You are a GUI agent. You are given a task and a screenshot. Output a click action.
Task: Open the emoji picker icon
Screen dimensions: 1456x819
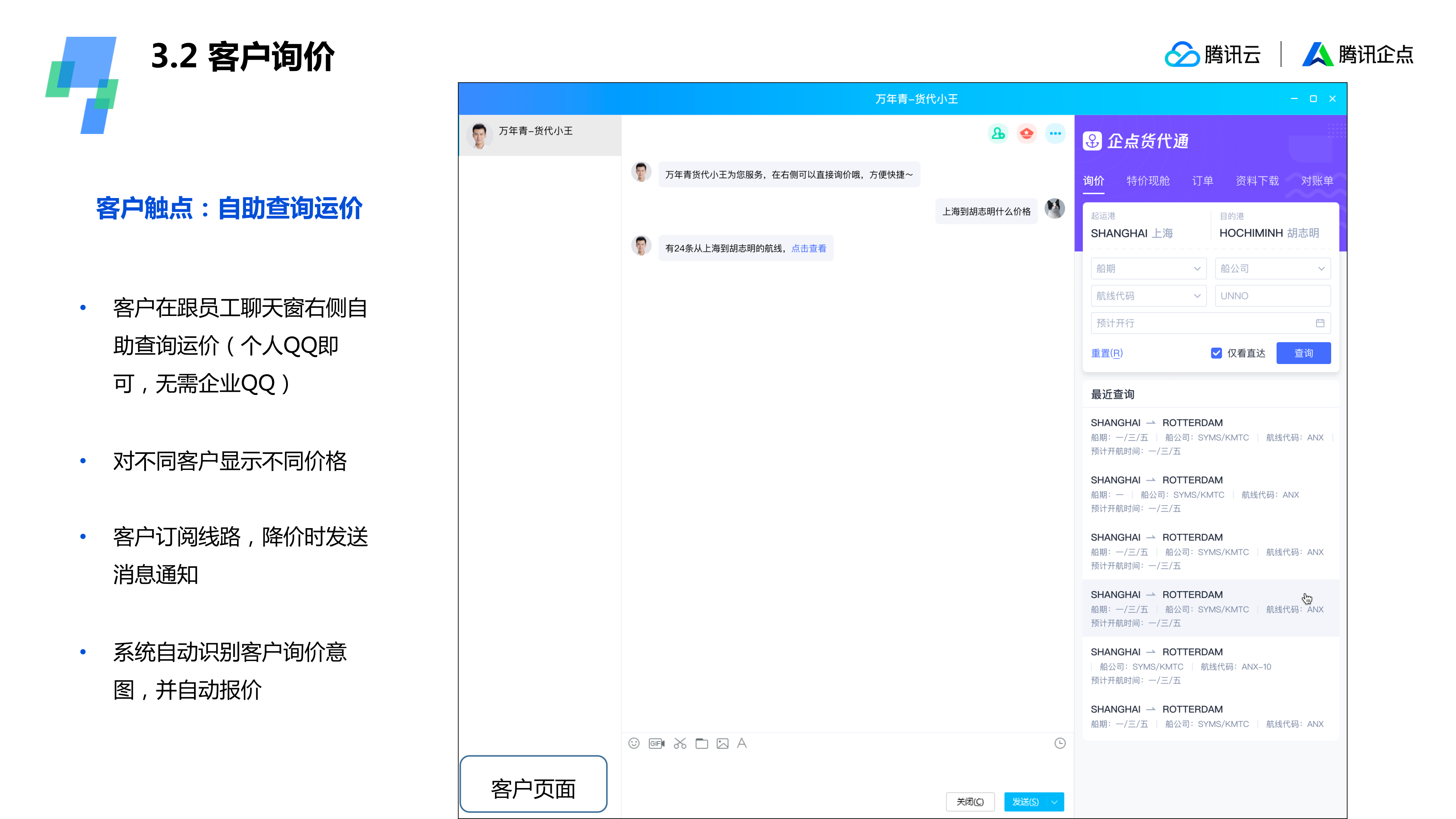click(x=634, y=743)
